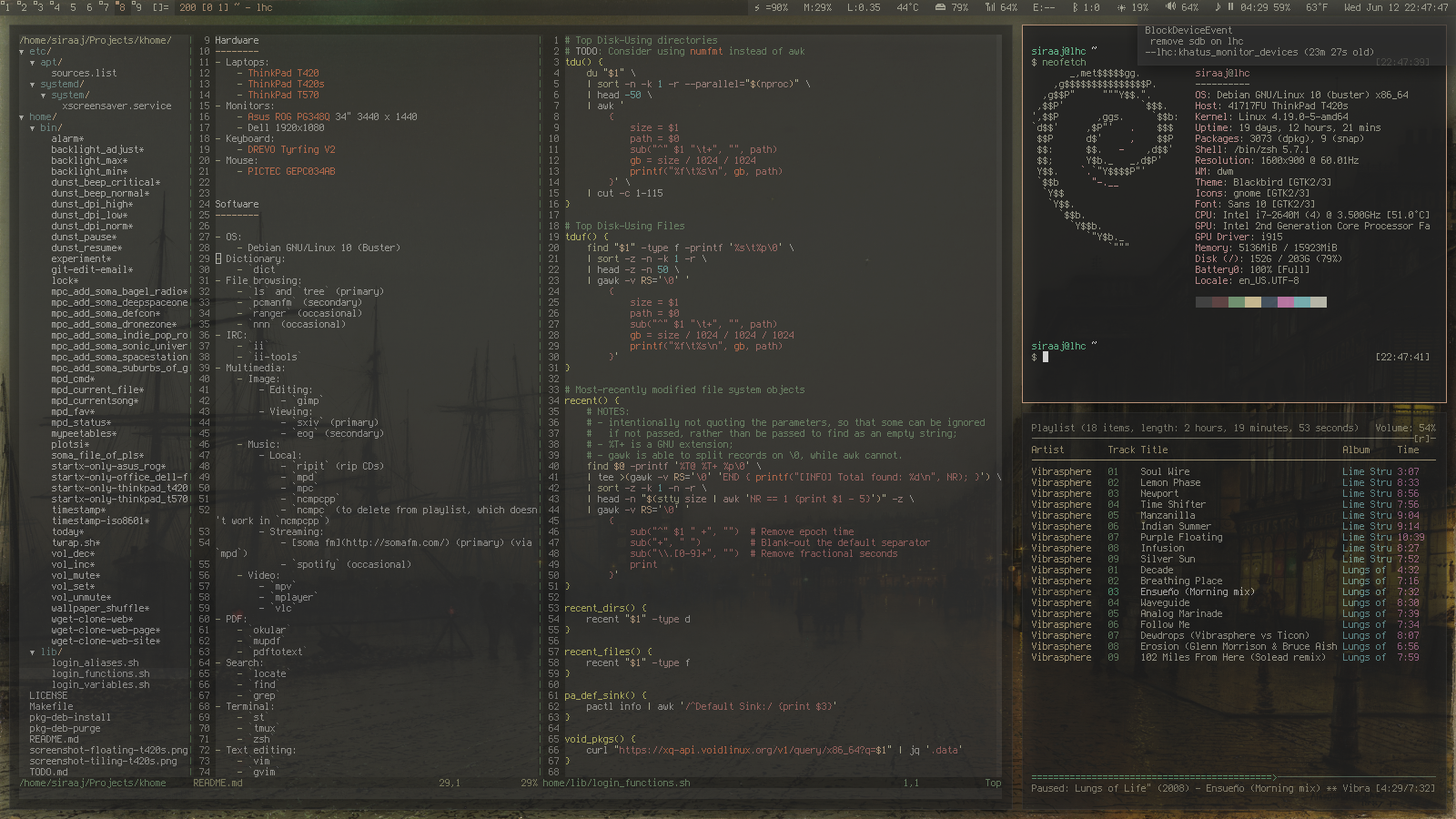Screen dimensions: 1456x819
Task: Click the CPU temperature 44°C reading
Action: point(907,7)
